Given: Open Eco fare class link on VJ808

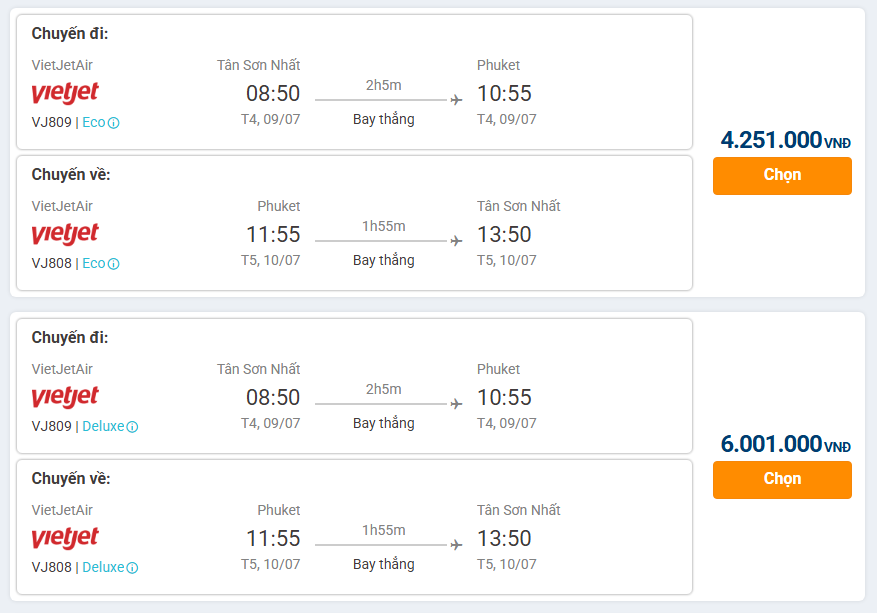Looking at the screenshot, I should 93,264.
